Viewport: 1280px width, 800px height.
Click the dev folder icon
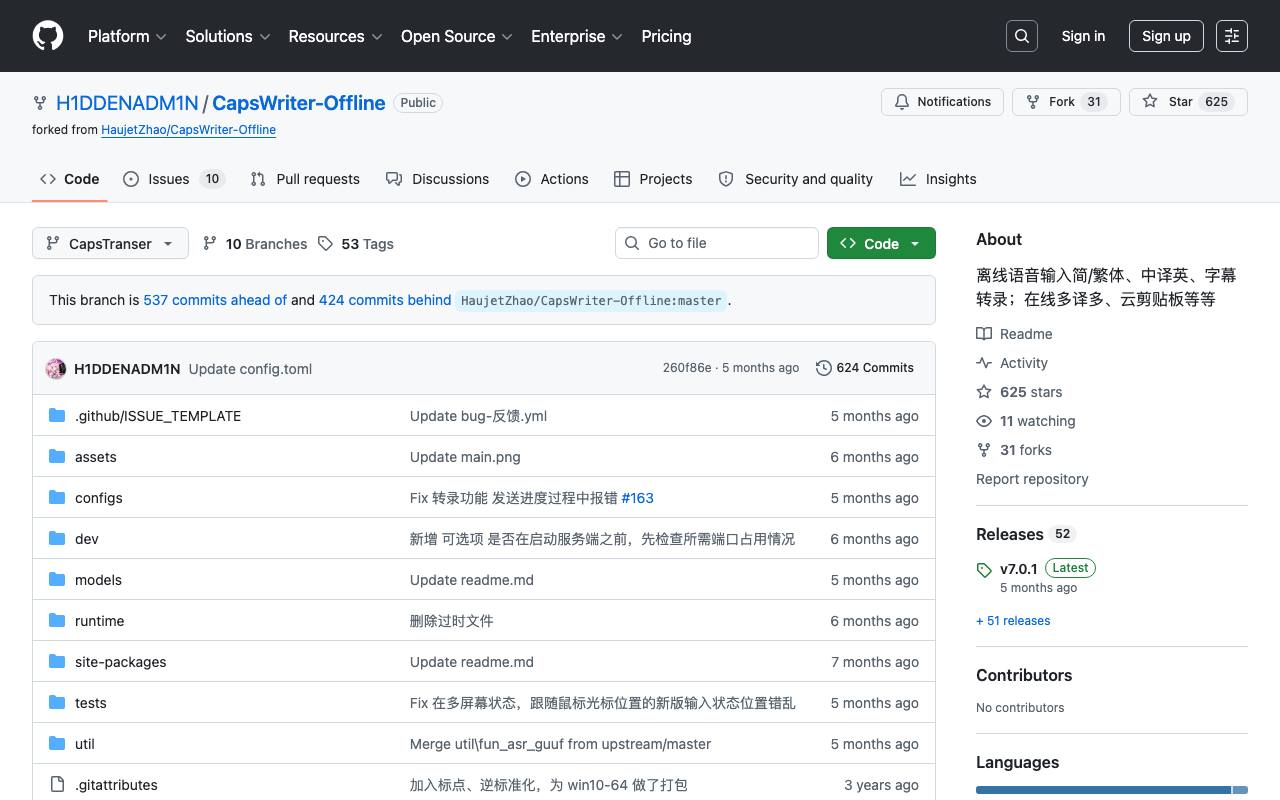[57, 539]
